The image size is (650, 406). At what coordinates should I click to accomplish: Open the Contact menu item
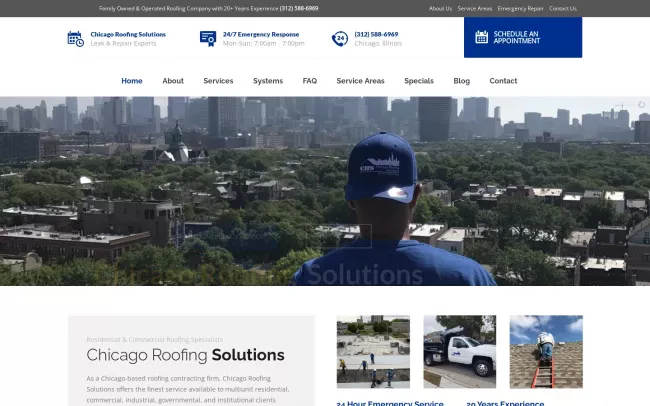pyautogui.click(x=503, y=81)
